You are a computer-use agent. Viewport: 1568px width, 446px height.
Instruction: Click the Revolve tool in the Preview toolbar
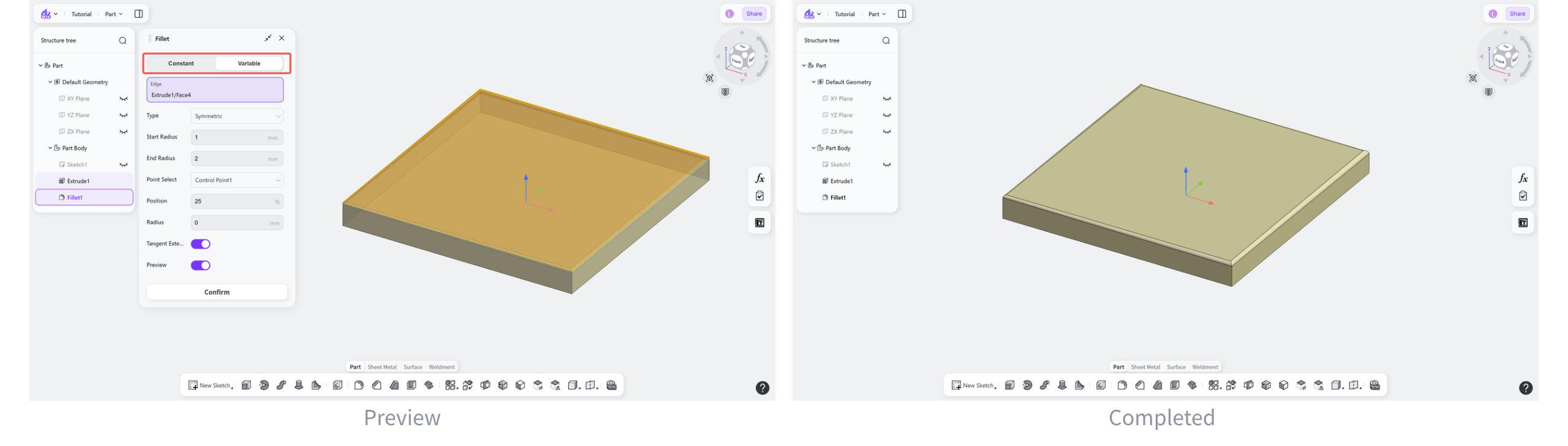(x=264, y=385)
